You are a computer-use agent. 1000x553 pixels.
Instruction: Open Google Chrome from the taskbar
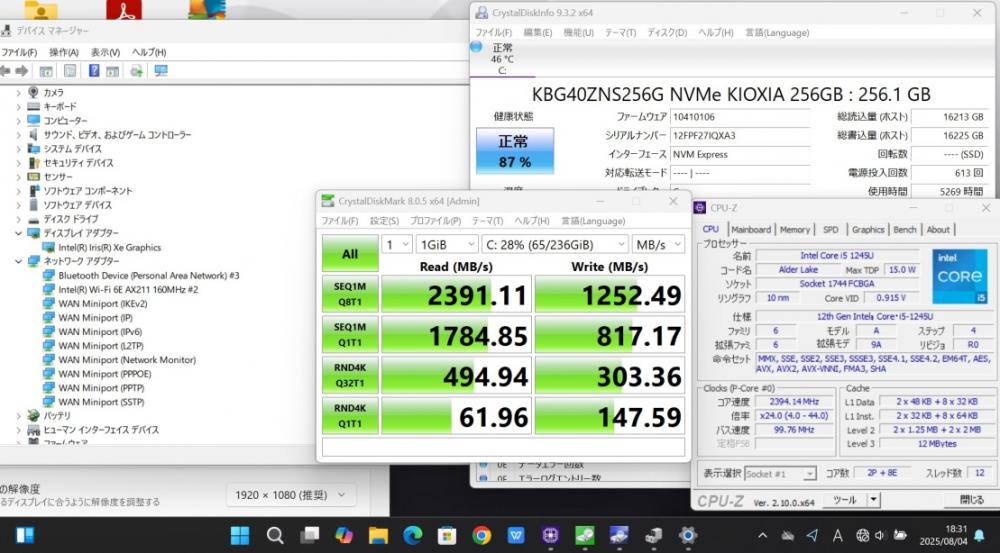tap(482, 535)
